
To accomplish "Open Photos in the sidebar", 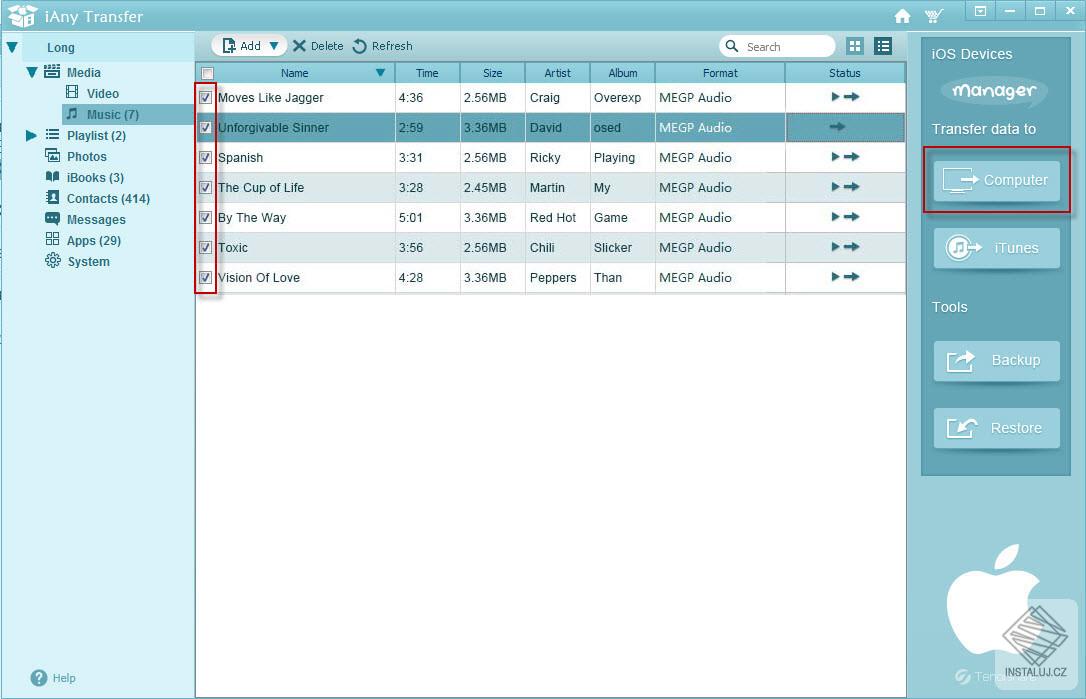I will point(75,157).
